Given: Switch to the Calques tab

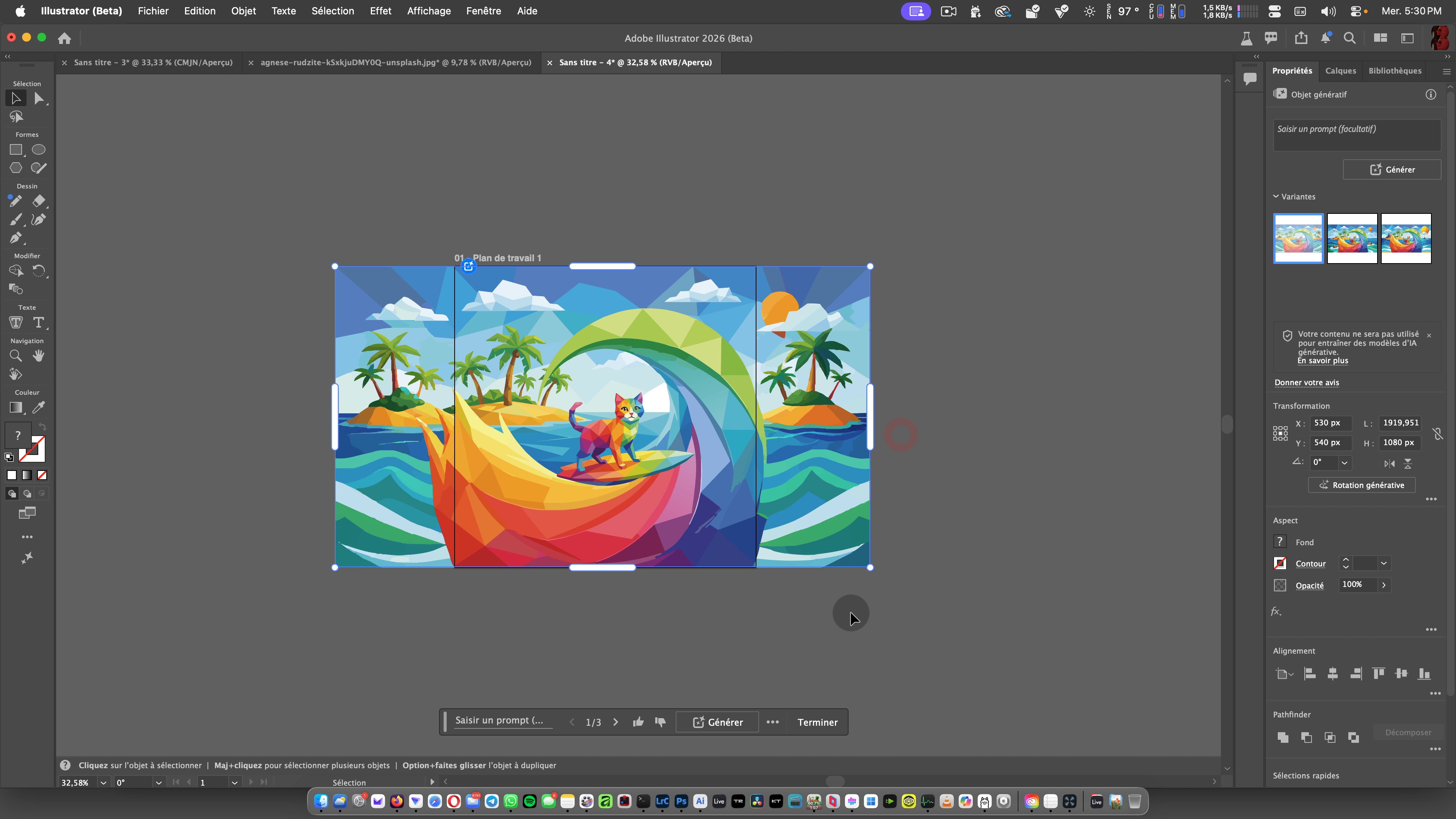Looking at the screenshot, I should [x=1340, y=71].
